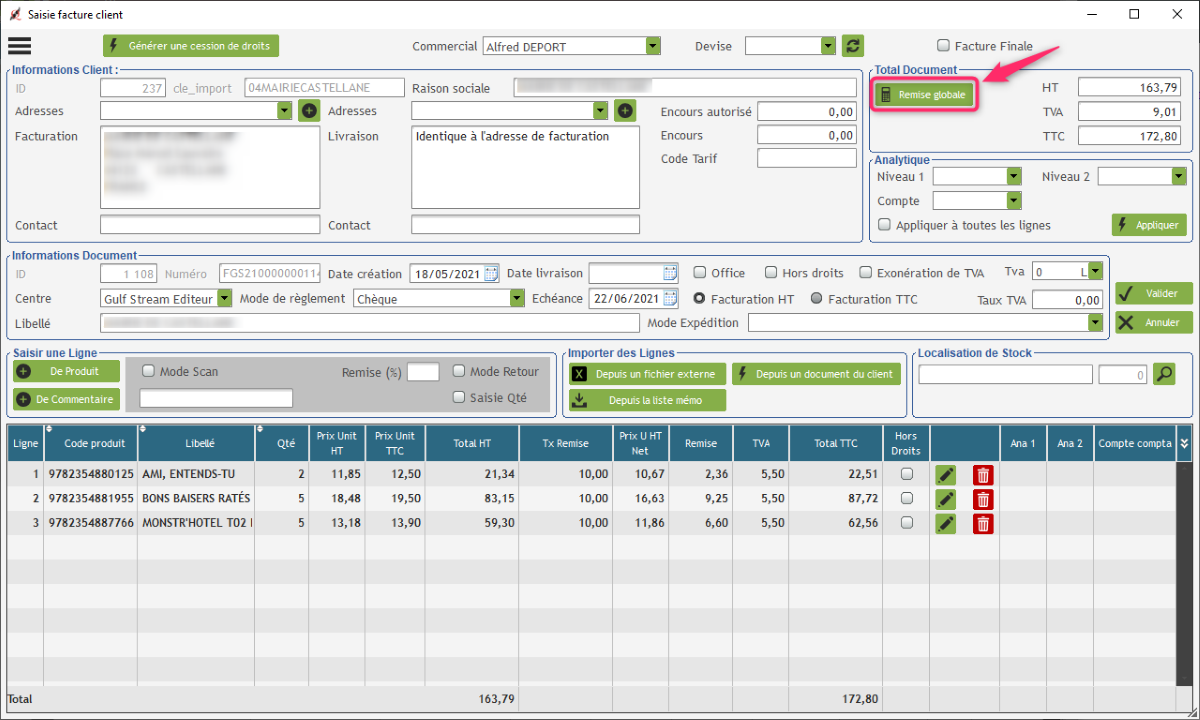Open the Date livraison calendar picker
Image resolution: width=1200 pixels, height=720 pixels.
click(x=670, y=273)
